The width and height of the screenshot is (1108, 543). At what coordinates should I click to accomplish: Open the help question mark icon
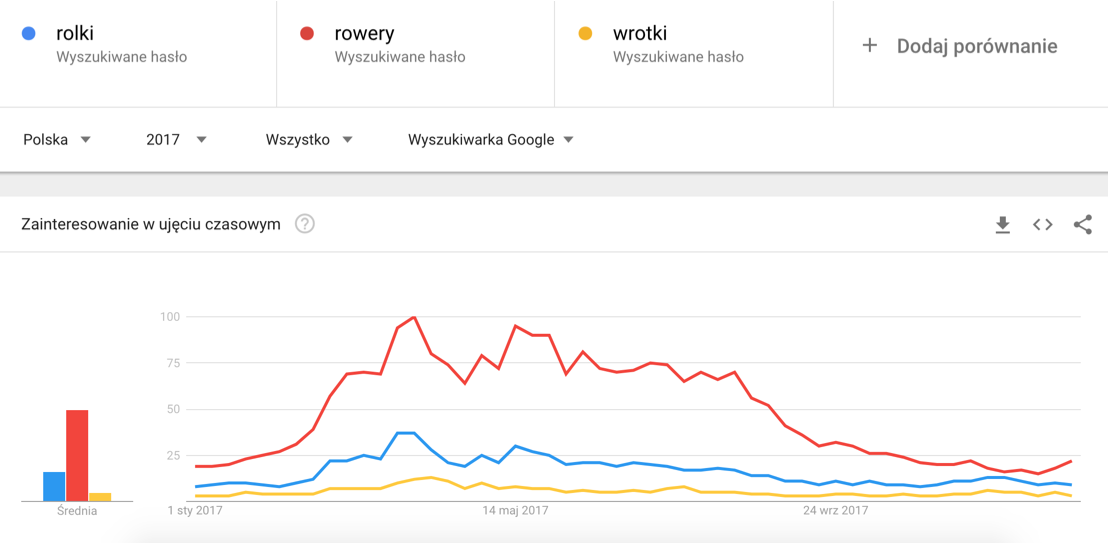click(x=305, y=224)
